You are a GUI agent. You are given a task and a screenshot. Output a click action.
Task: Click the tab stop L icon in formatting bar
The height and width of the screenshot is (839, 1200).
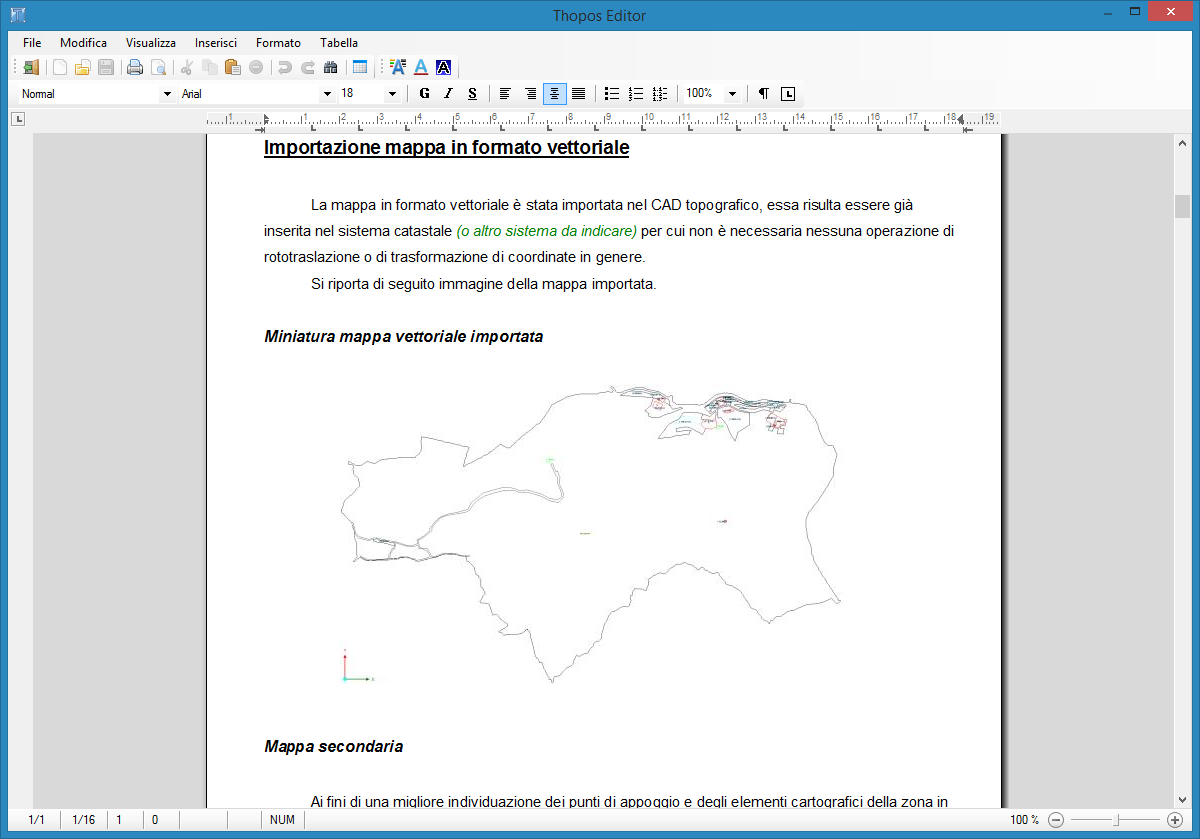pyautogui.click(x=788, y=94)
